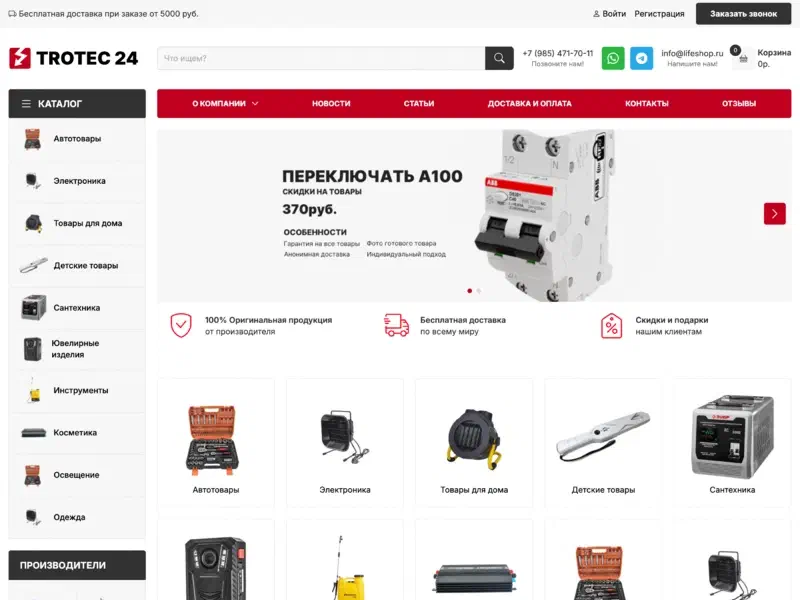This screenshot has height=600, width=800.
Task: Click the Бесплатная доставка при заказе notice
Action: [x=104, y=14]
